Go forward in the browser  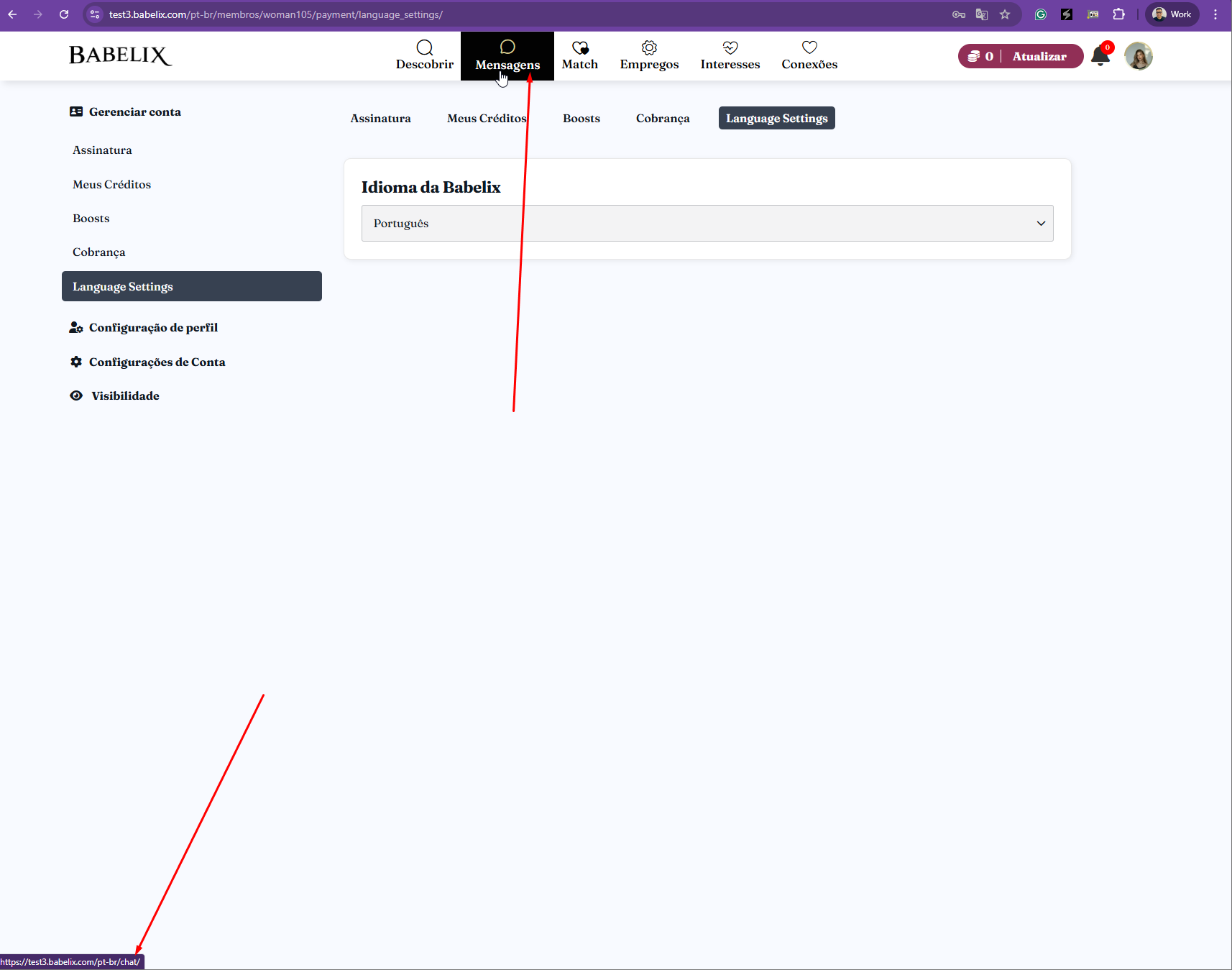[38, 14]
